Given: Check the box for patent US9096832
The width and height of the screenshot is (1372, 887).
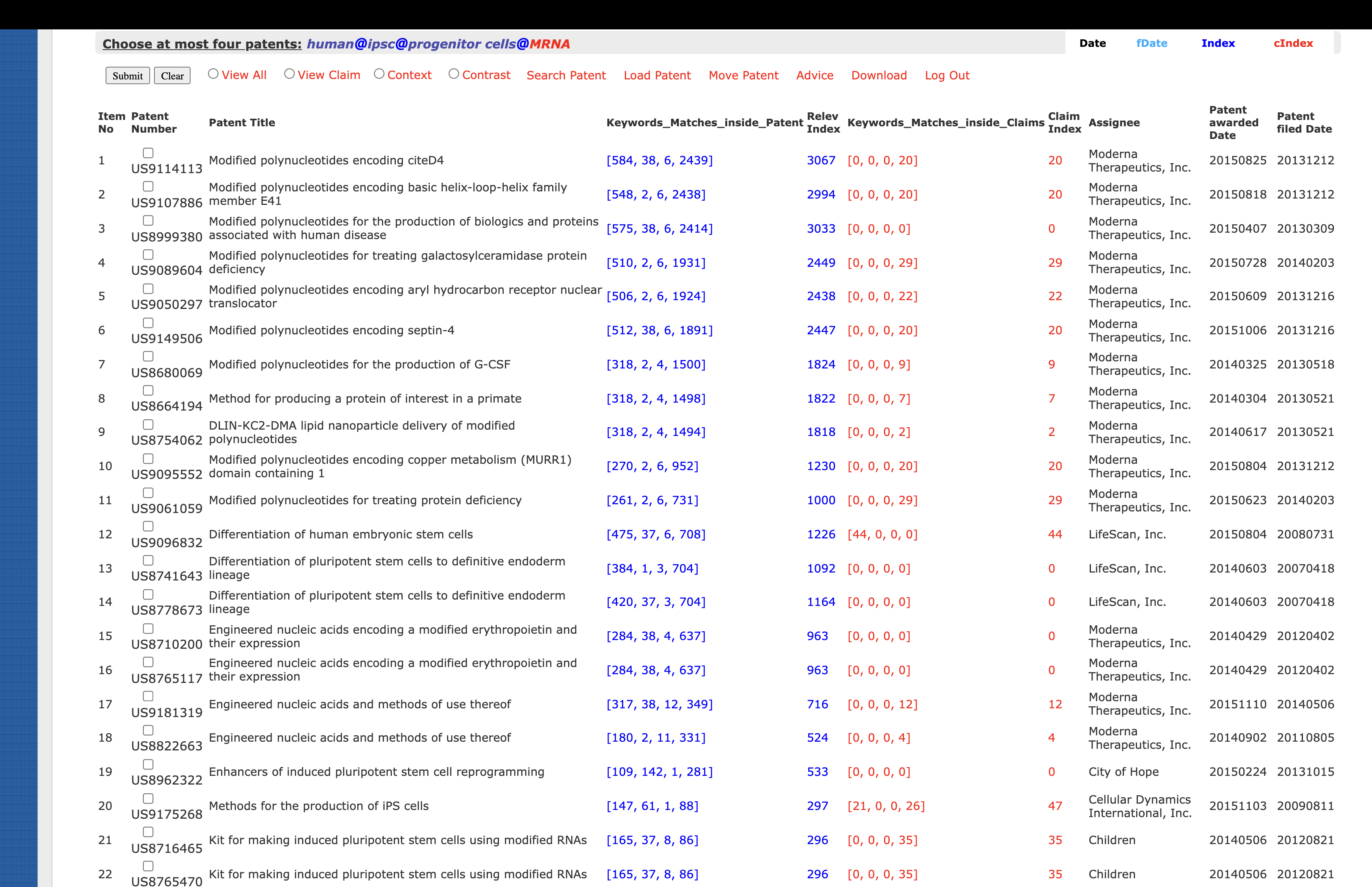Looking at the screenshot, I should pyautogui.click(x=148, y=526).
